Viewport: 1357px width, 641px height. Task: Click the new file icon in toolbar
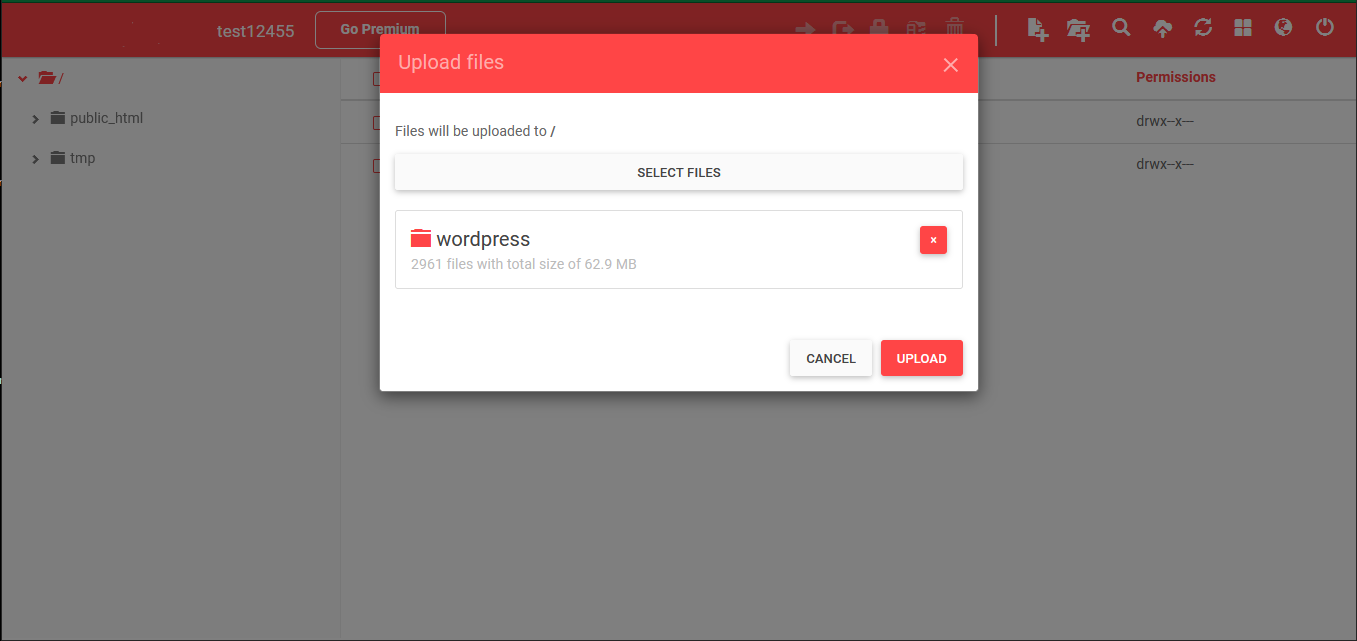tap(1038, 29)
